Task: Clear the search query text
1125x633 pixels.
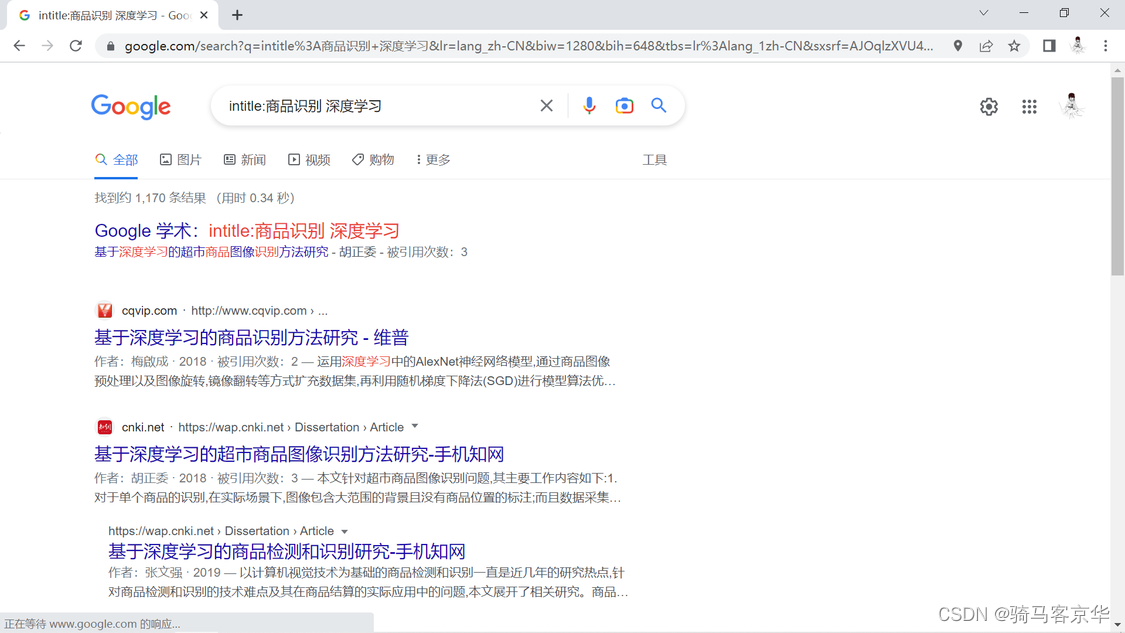Action: (x=546, y=106)
